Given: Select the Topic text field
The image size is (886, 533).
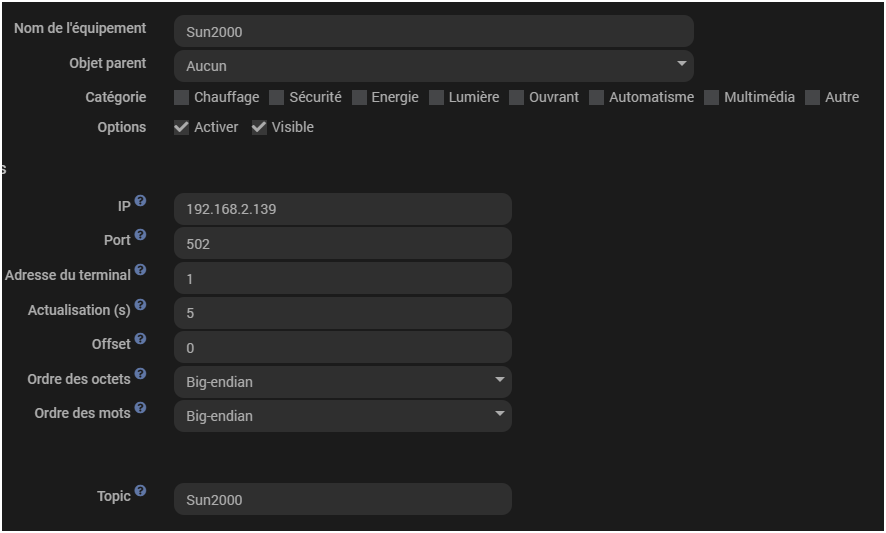Looking at the screenshot, I should pyautogui.click(x=342, y=500).
